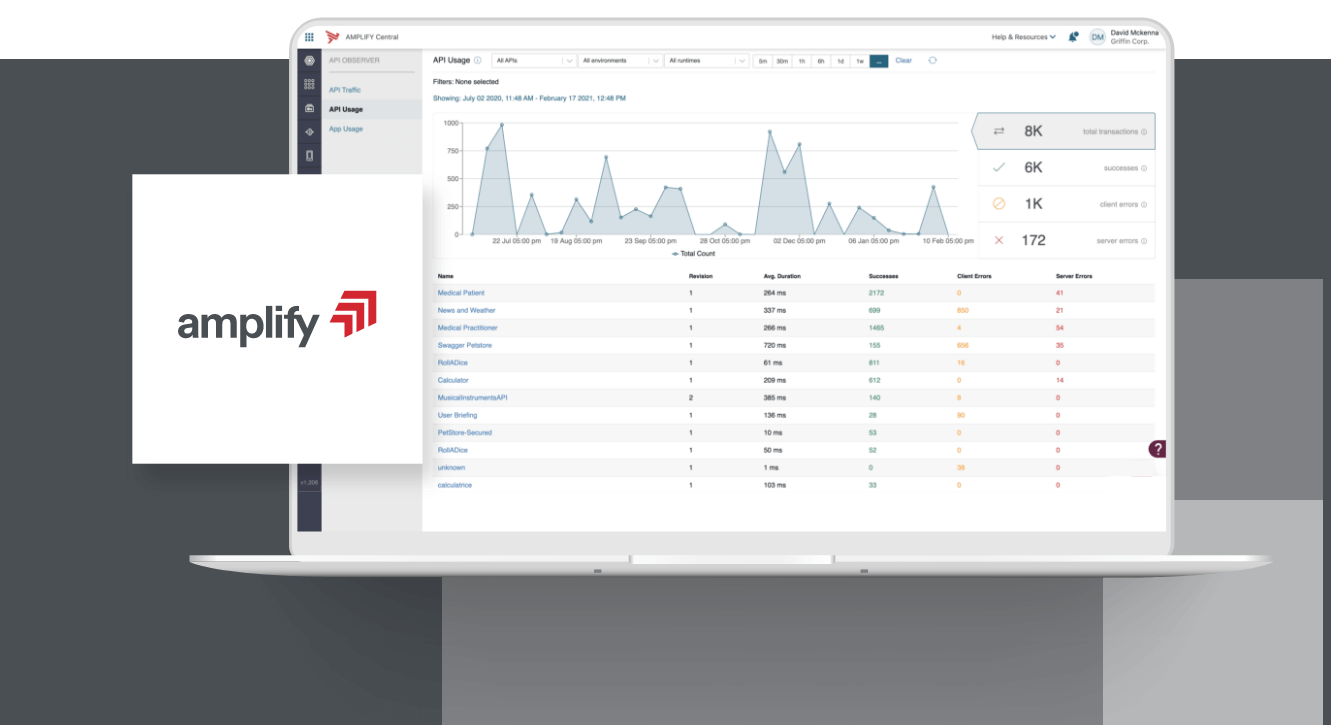Click the Amplify Central logo icon
Viewport: 1331px width, 725px height.
(x=333, y=37)
